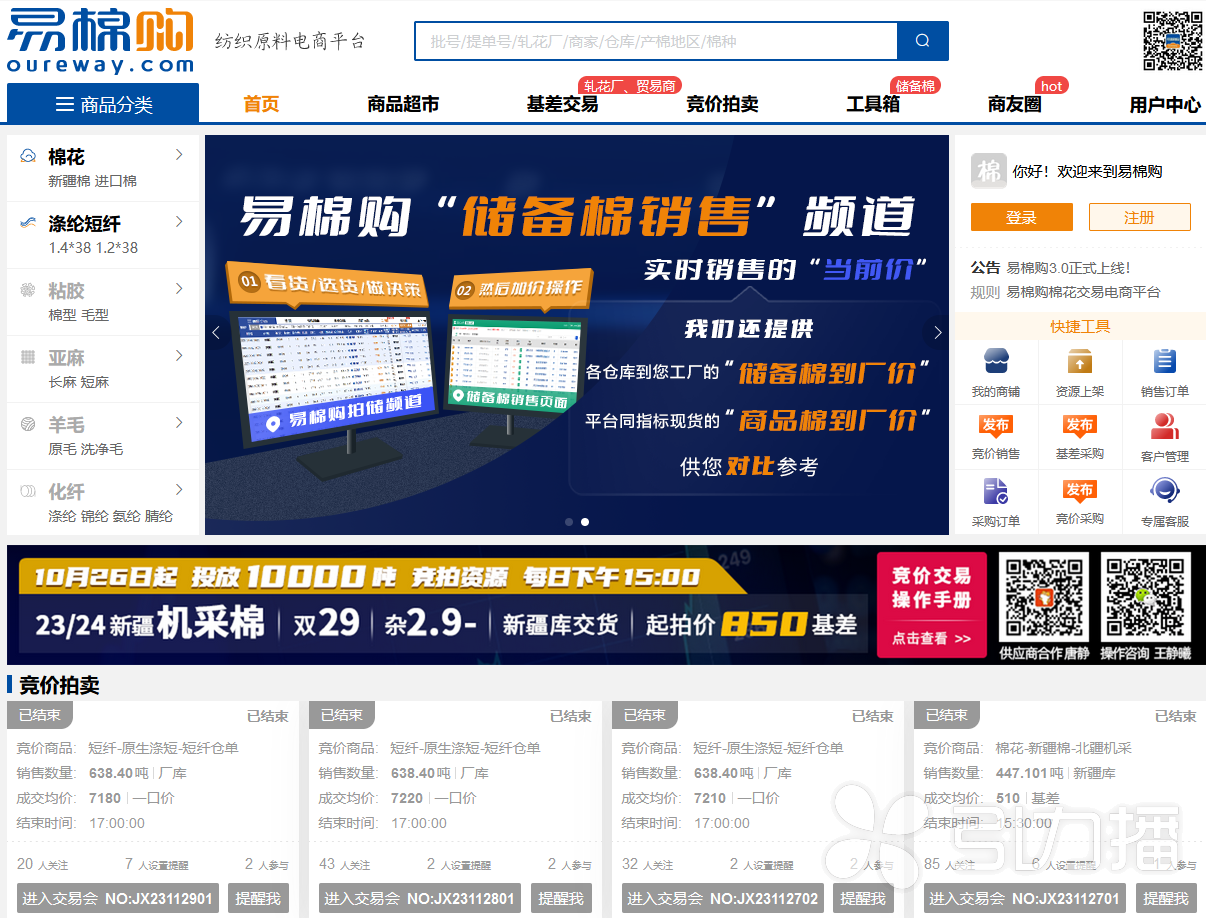Viewport: 1206px width, 918px height.
Task: Show previous banner with left arrow
Action: [x=216, y=333]
